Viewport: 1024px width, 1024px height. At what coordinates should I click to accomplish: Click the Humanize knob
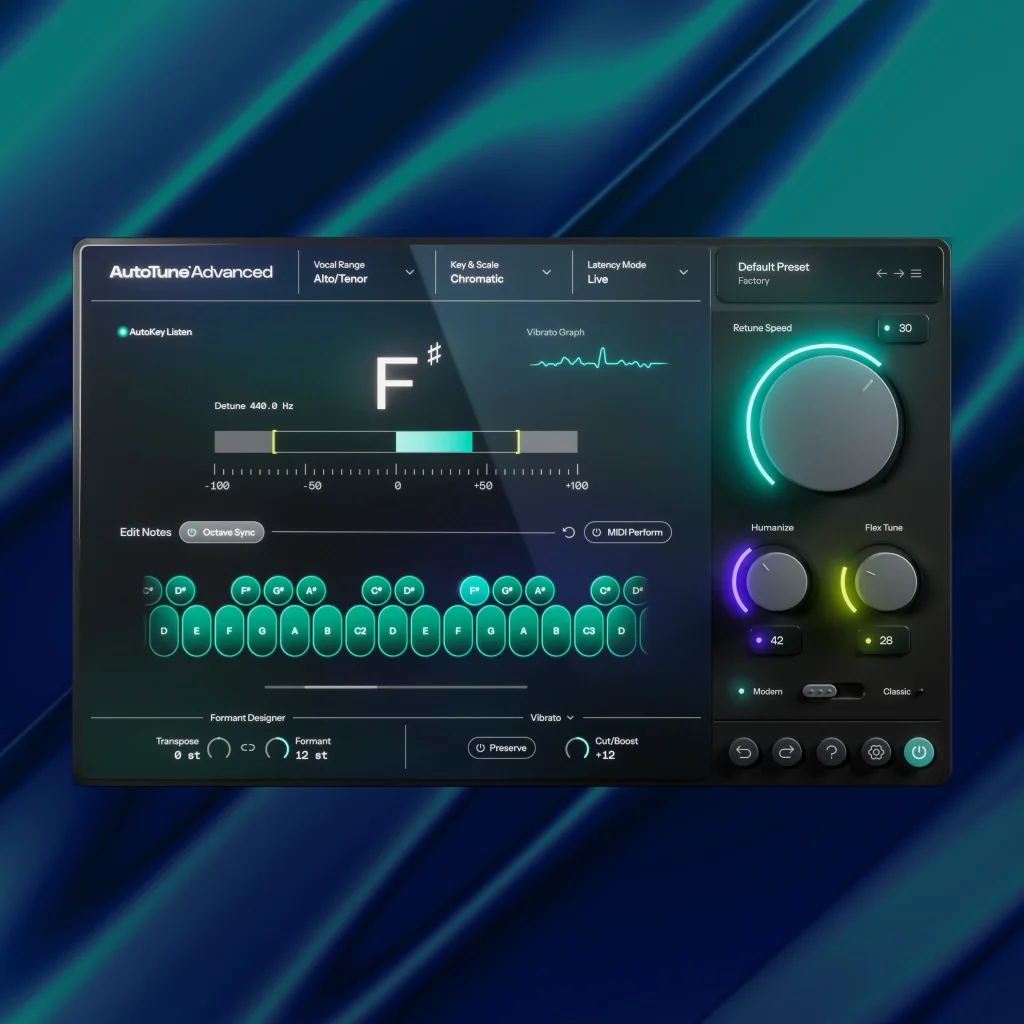click(x=776, y=581)
